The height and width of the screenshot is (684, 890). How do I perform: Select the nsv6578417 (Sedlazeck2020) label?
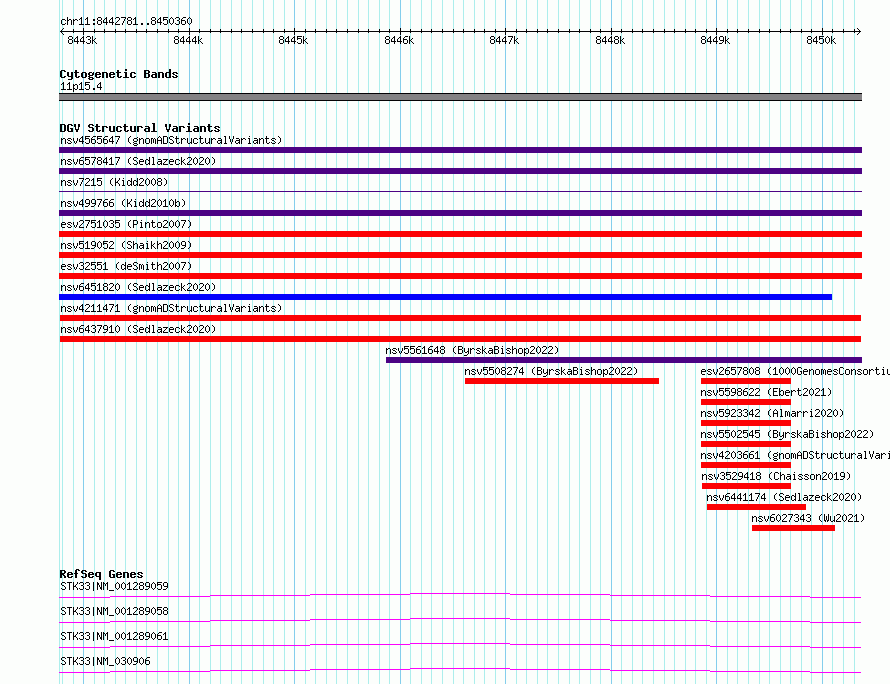[x=138, y=161]
